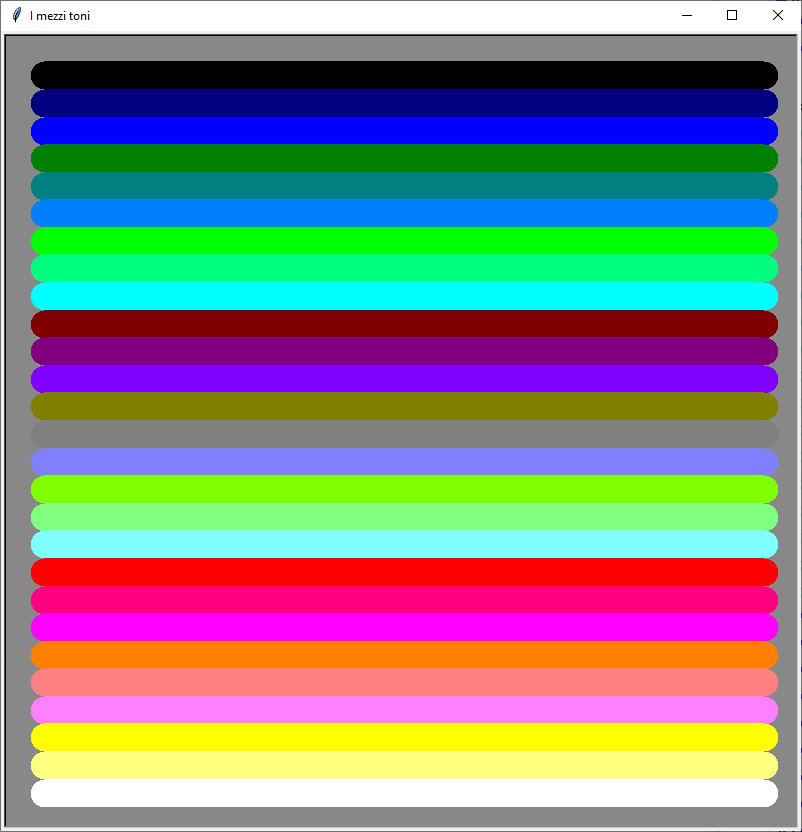Image resolution: width=802 pixels, height=832 pixels.
Task: Choose the pale cyan bar above red
Action: (404, 544)
